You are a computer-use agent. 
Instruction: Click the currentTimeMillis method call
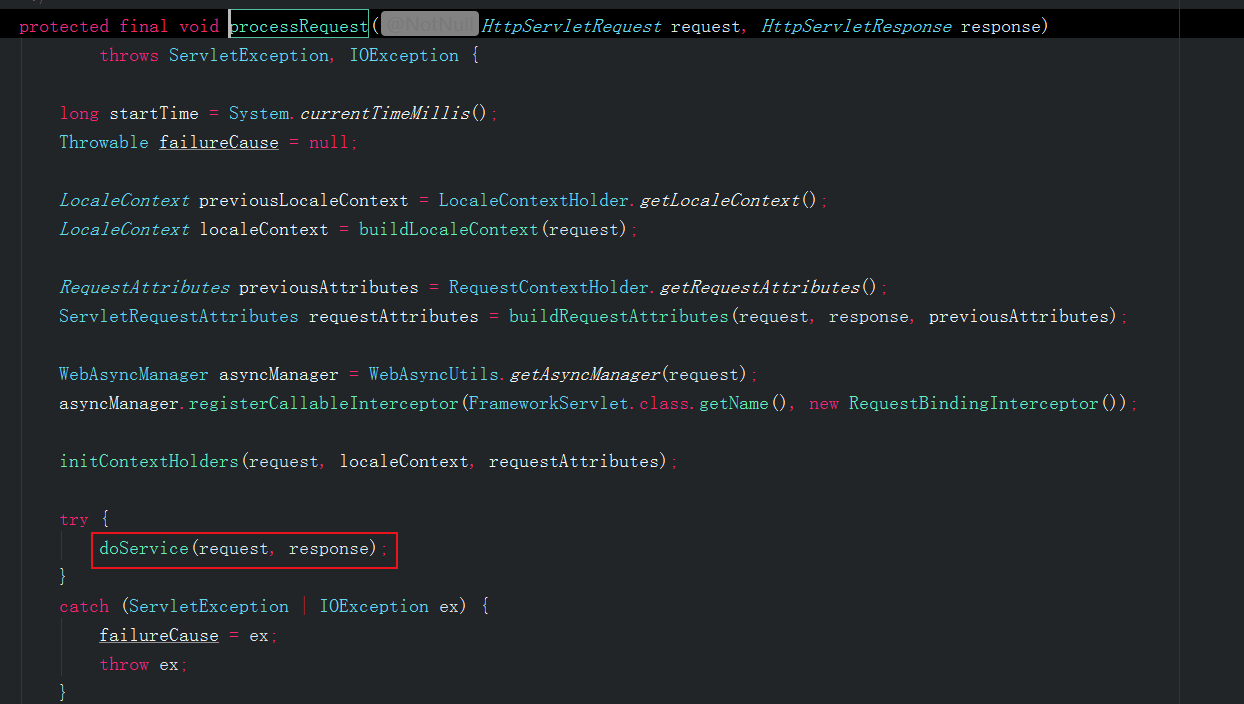click(384, 113)
